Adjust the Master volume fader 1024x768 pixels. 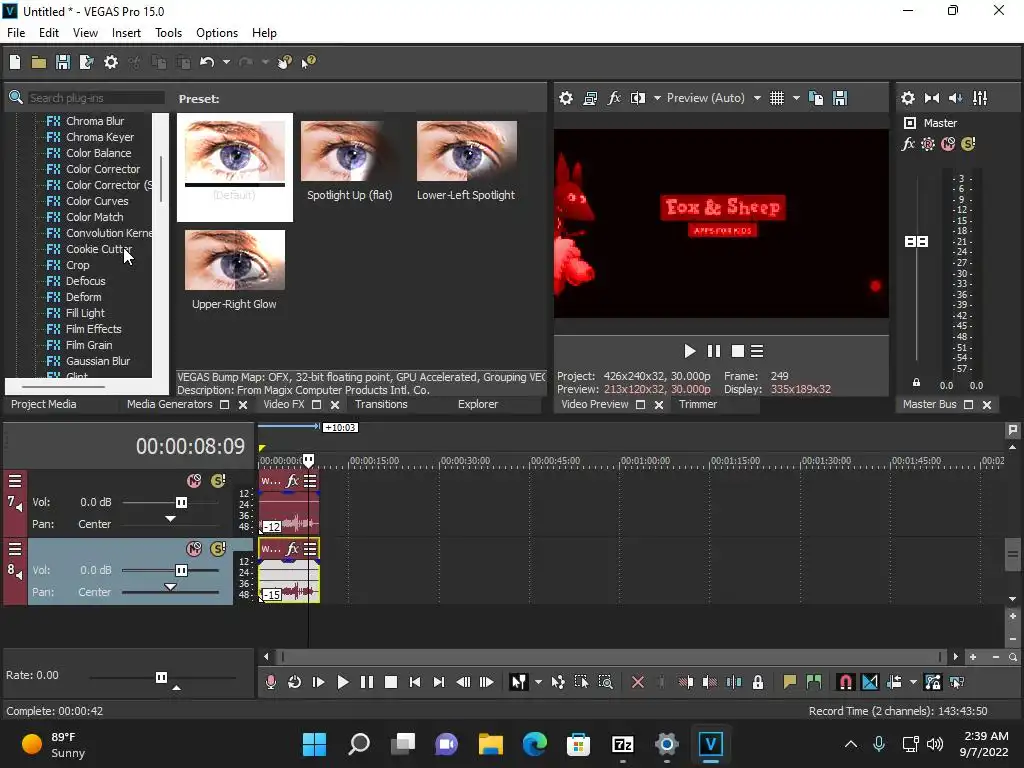pyautogui.click(x=916, y=242)
